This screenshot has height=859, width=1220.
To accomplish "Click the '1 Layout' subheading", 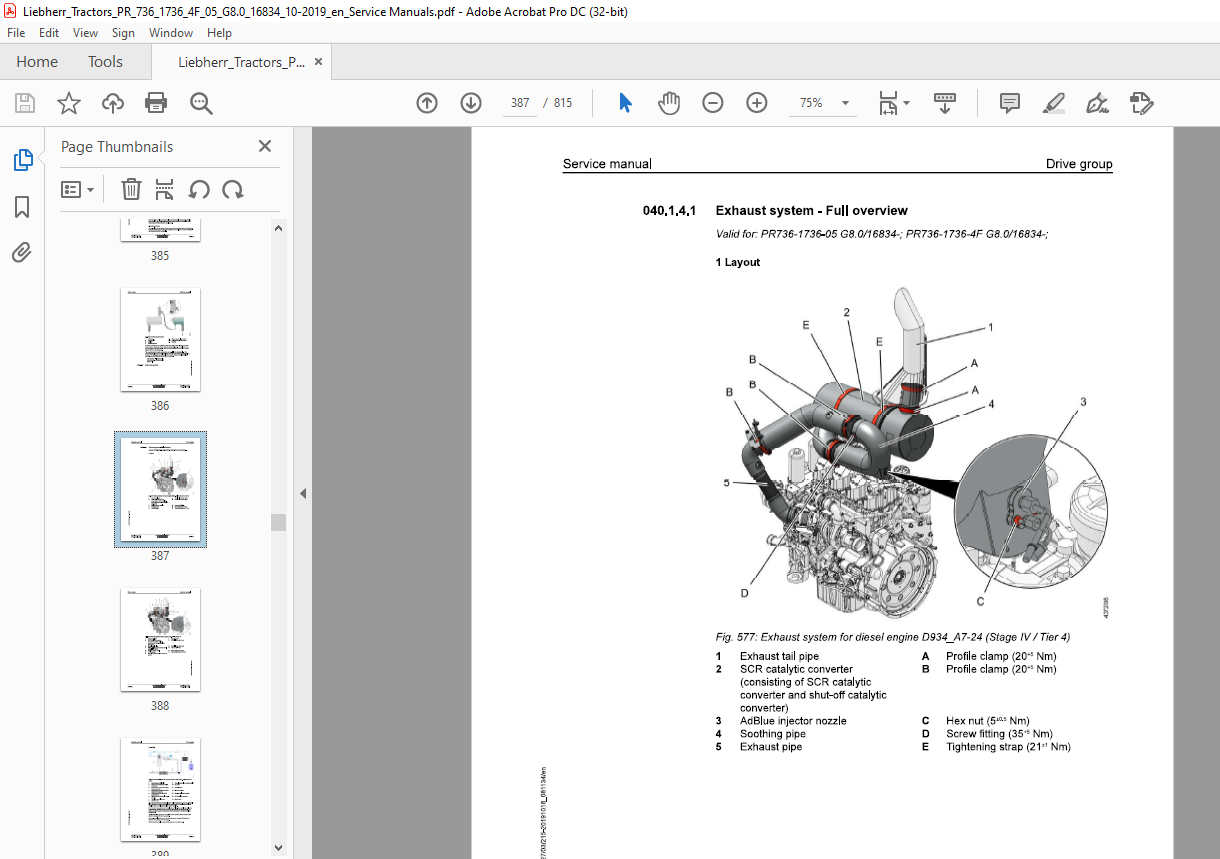I will pyautogui.click(x=738, y=263).
